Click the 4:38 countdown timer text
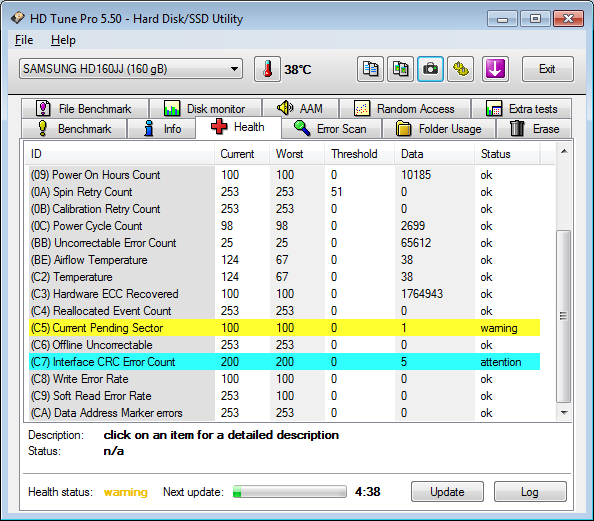Image resolution: width=594 pixels, height=521 pixels. click(367, 492)
